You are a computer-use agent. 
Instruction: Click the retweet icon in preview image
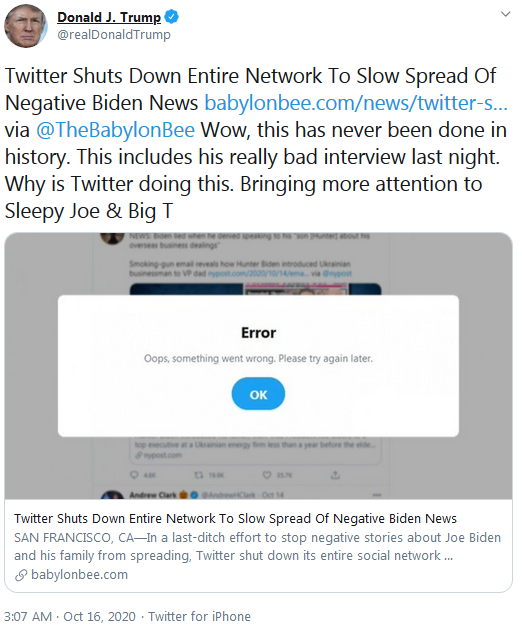(199, 475)
